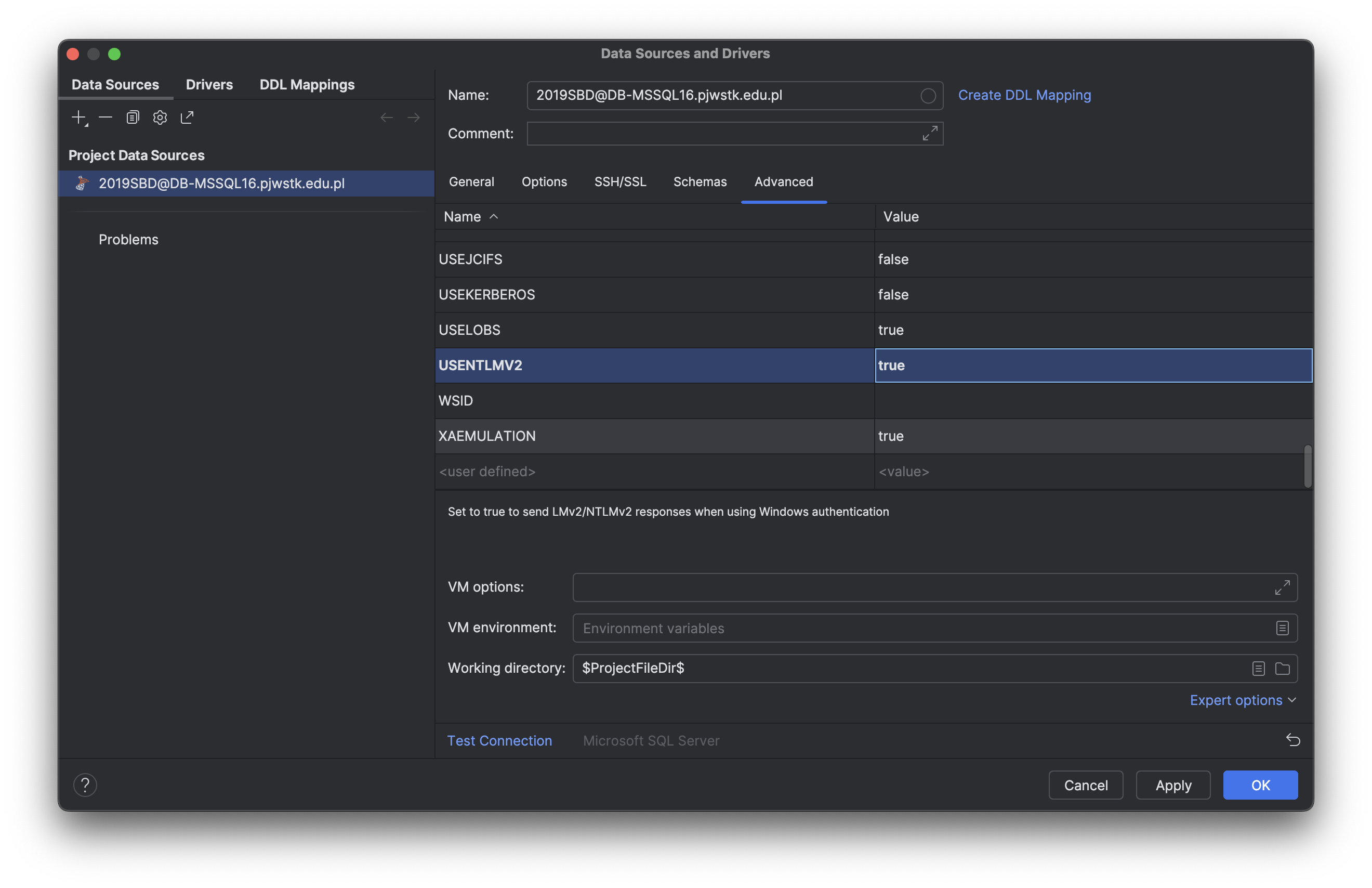
Task: Edit the false value for USEKERBEROS
Action: pos(1093,295)
